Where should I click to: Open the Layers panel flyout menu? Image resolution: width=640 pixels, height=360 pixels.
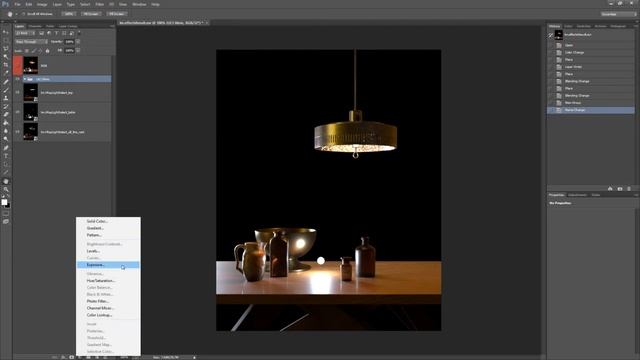point(112,26)
